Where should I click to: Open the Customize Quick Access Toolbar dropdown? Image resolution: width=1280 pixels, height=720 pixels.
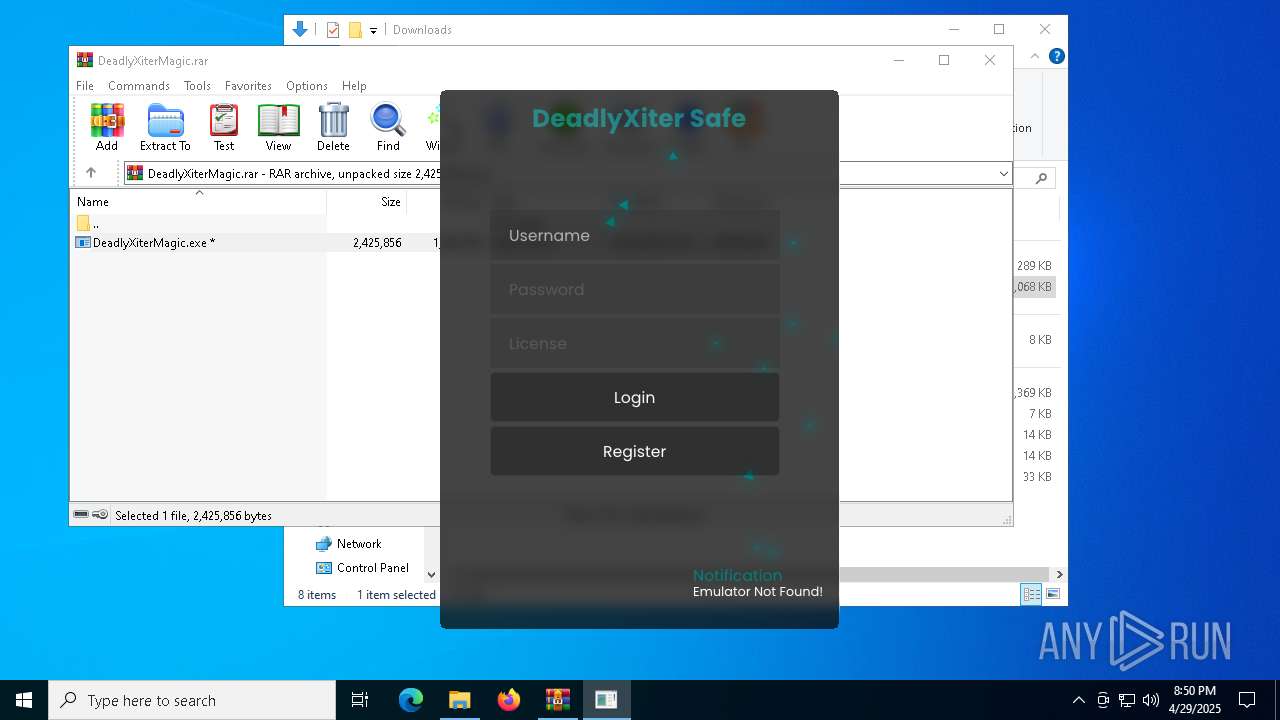point(373,30)
